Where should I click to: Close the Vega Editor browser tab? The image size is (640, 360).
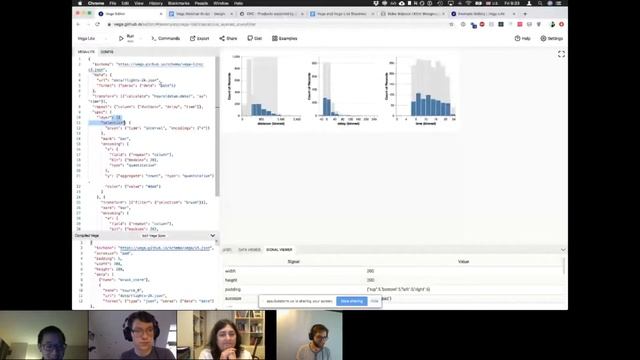[161, 14]
